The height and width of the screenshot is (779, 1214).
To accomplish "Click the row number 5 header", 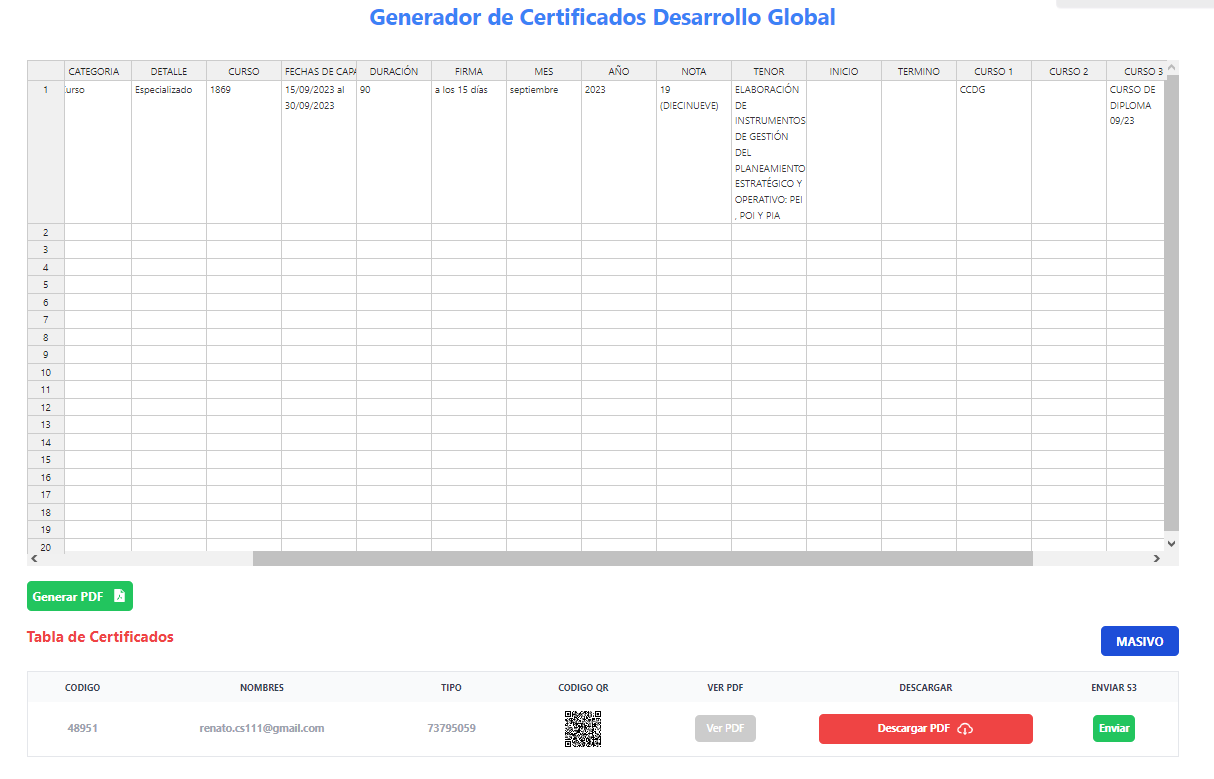I will click(44, 284).
